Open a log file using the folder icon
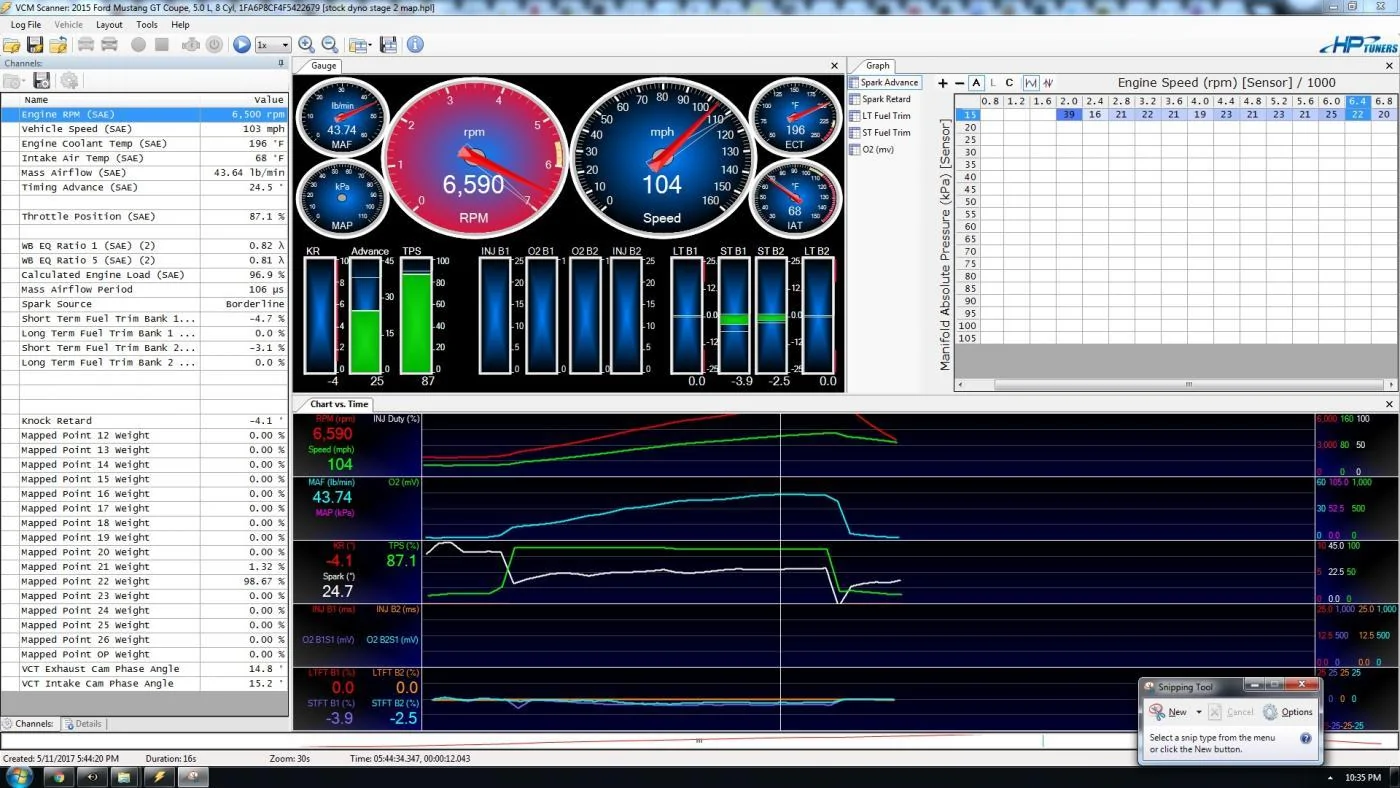The width and height of the screenshot is (1400, 788). 12,45
